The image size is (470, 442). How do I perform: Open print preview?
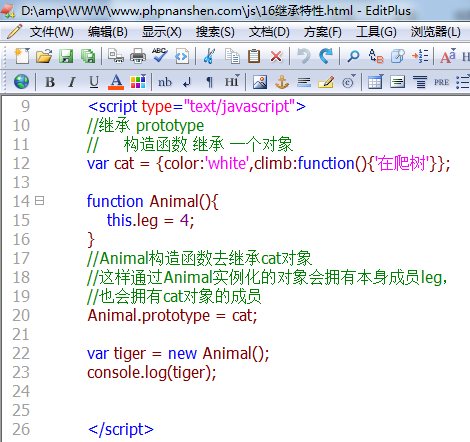116,56
